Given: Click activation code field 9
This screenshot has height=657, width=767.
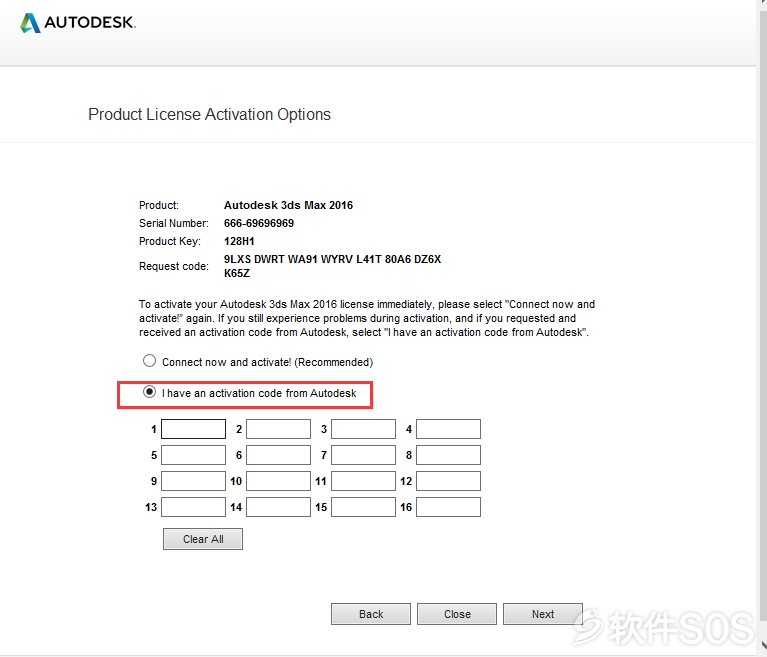Looking at the screenshot, I should tap(193, 481).
